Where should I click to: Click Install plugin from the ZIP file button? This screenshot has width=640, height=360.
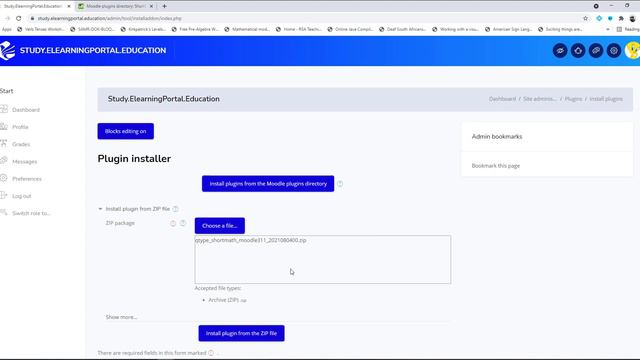tap(241, 333)
